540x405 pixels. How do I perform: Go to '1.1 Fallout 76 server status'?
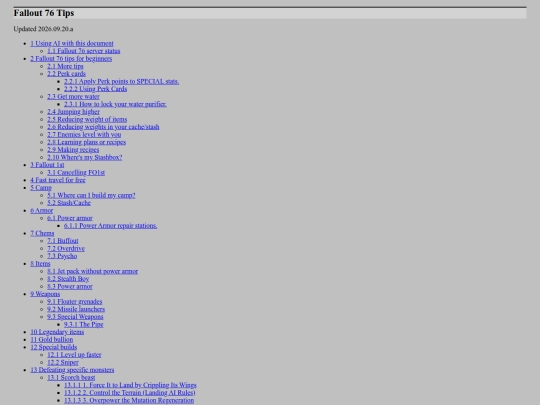[x=84, y=51]
